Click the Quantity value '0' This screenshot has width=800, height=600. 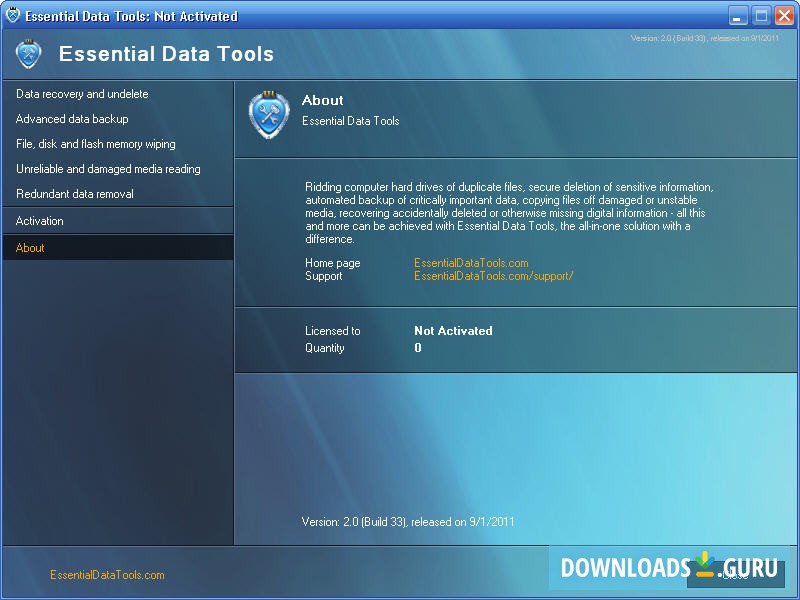click(418, 347)
